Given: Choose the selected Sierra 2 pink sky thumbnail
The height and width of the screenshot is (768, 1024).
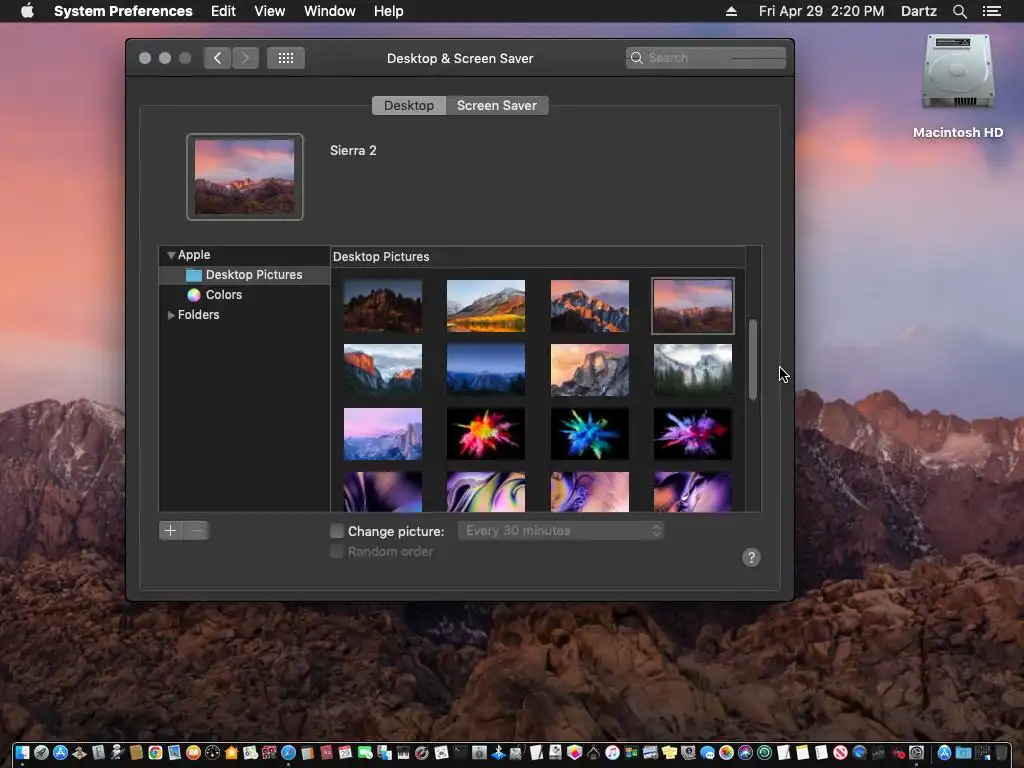Looking at the screenshot, I should 693,306.
